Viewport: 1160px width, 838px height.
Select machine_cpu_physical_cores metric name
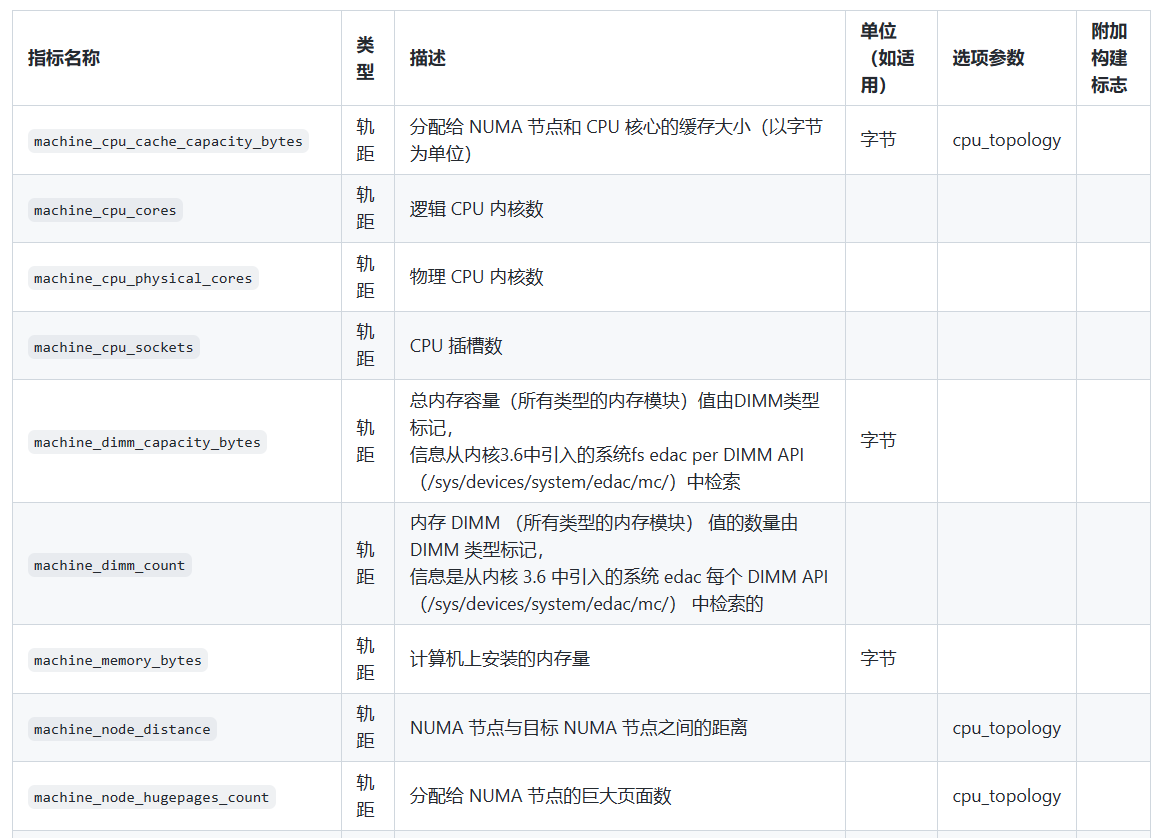coord(143,278)
